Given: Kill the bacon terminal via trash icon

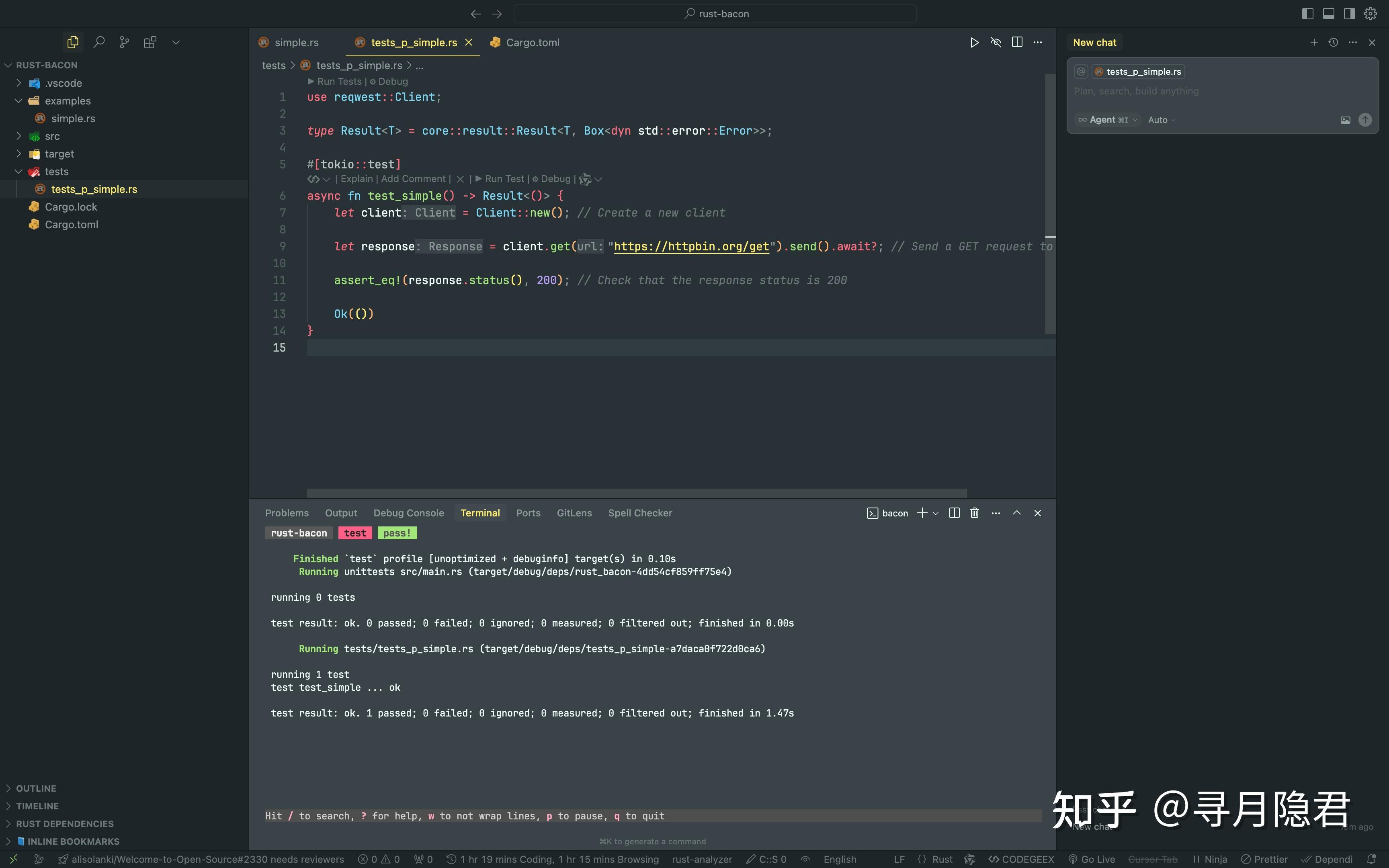Looking at the screenshot, I should [974, 513].
